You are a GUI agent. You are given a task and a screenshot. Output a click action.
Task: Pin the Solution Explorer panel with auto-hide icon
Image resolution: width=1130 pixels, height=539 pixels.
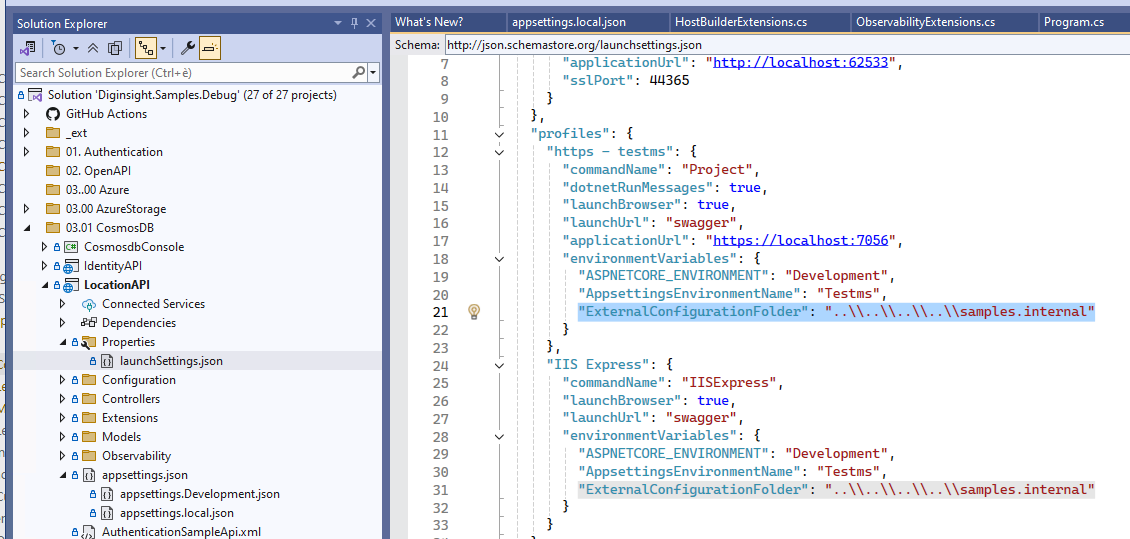(354, 23)
